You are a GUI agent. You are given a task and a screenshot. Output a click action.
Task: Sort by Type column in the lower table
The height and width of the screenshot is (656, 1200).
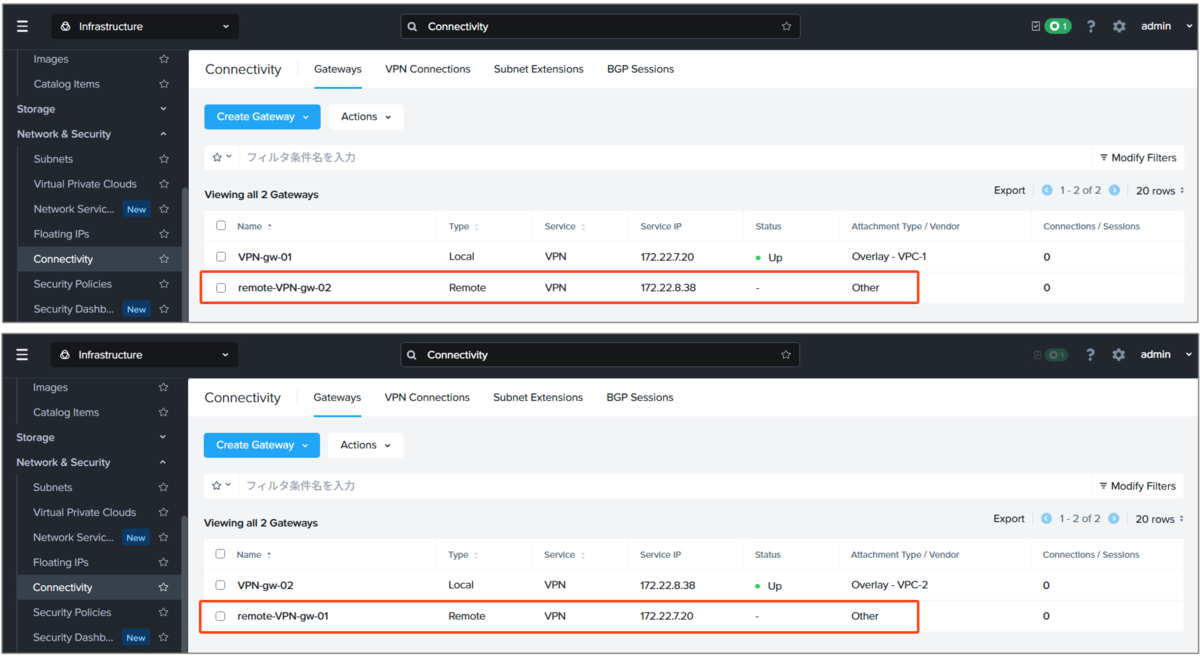(464, 554)
